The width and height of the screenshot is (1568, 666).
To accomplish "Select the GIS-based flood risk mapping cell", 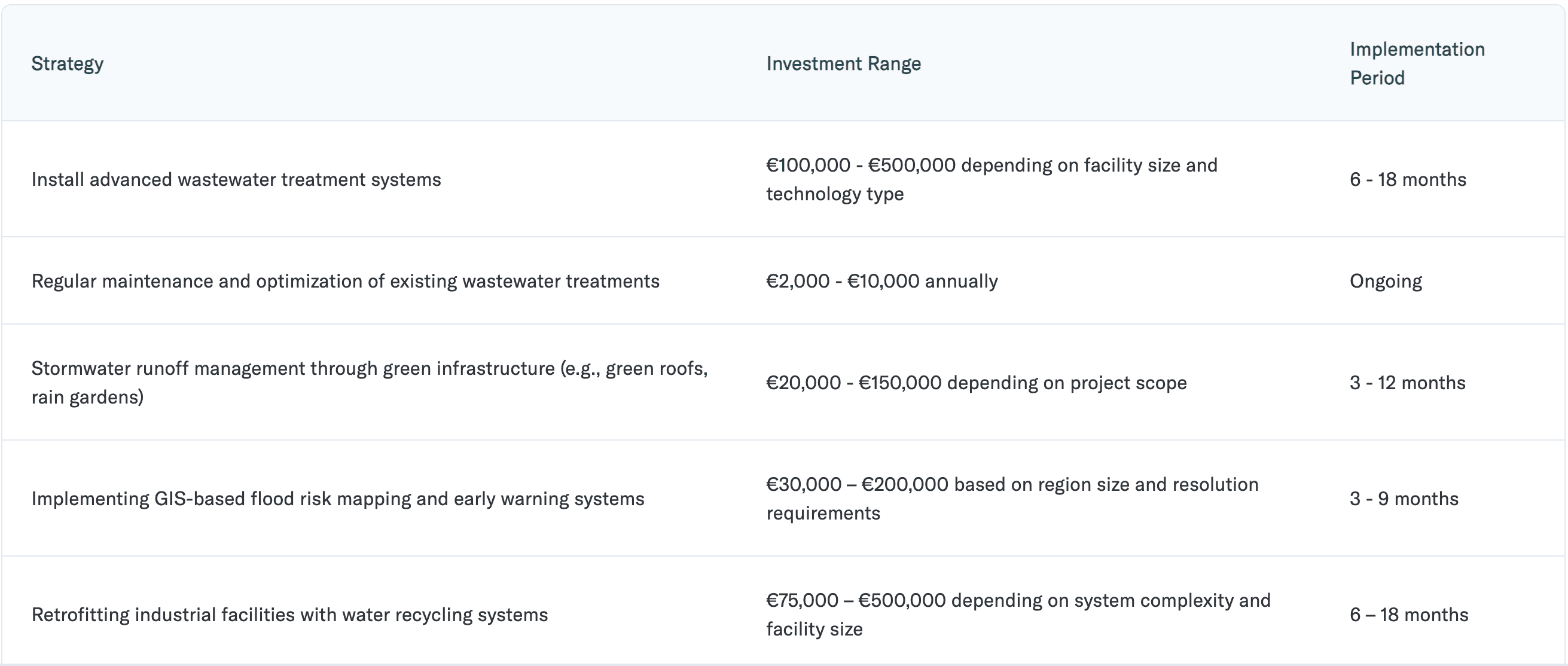I will [x=337, y=499].
